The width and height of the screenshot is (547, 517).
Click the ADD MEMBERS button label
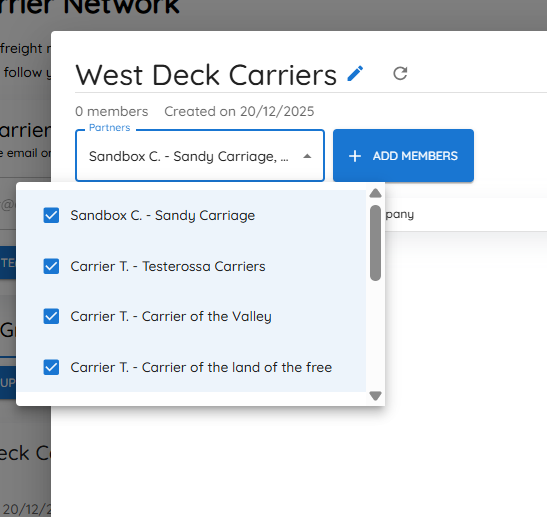click(415, 156)
